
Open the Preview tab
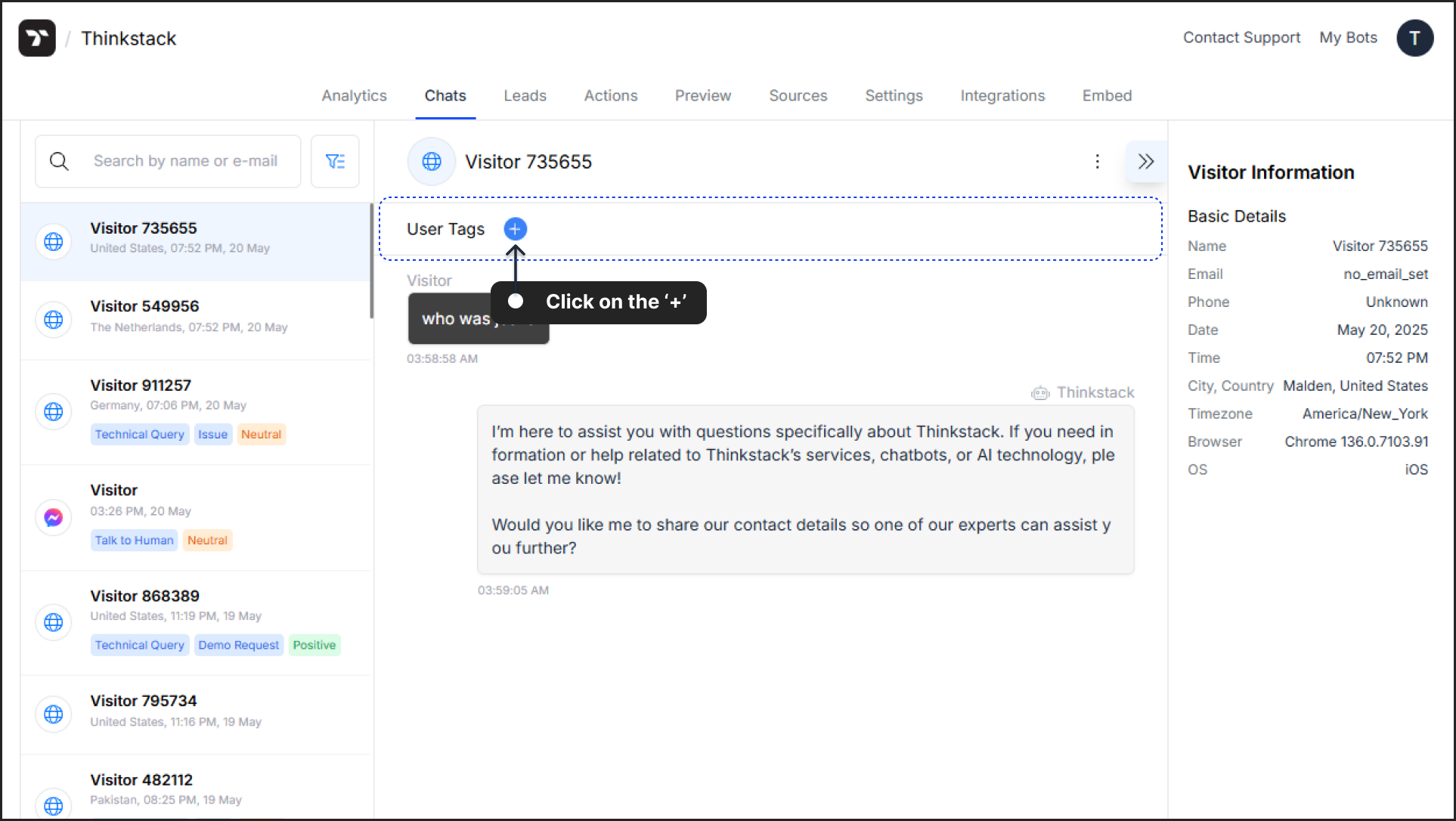(x=703, y=96)
